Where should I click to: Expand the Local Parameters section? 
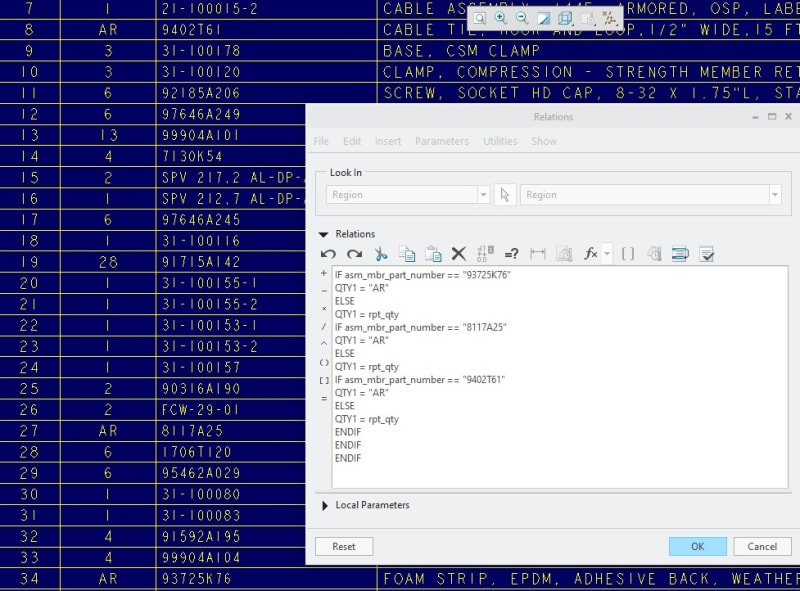point(324,505)
